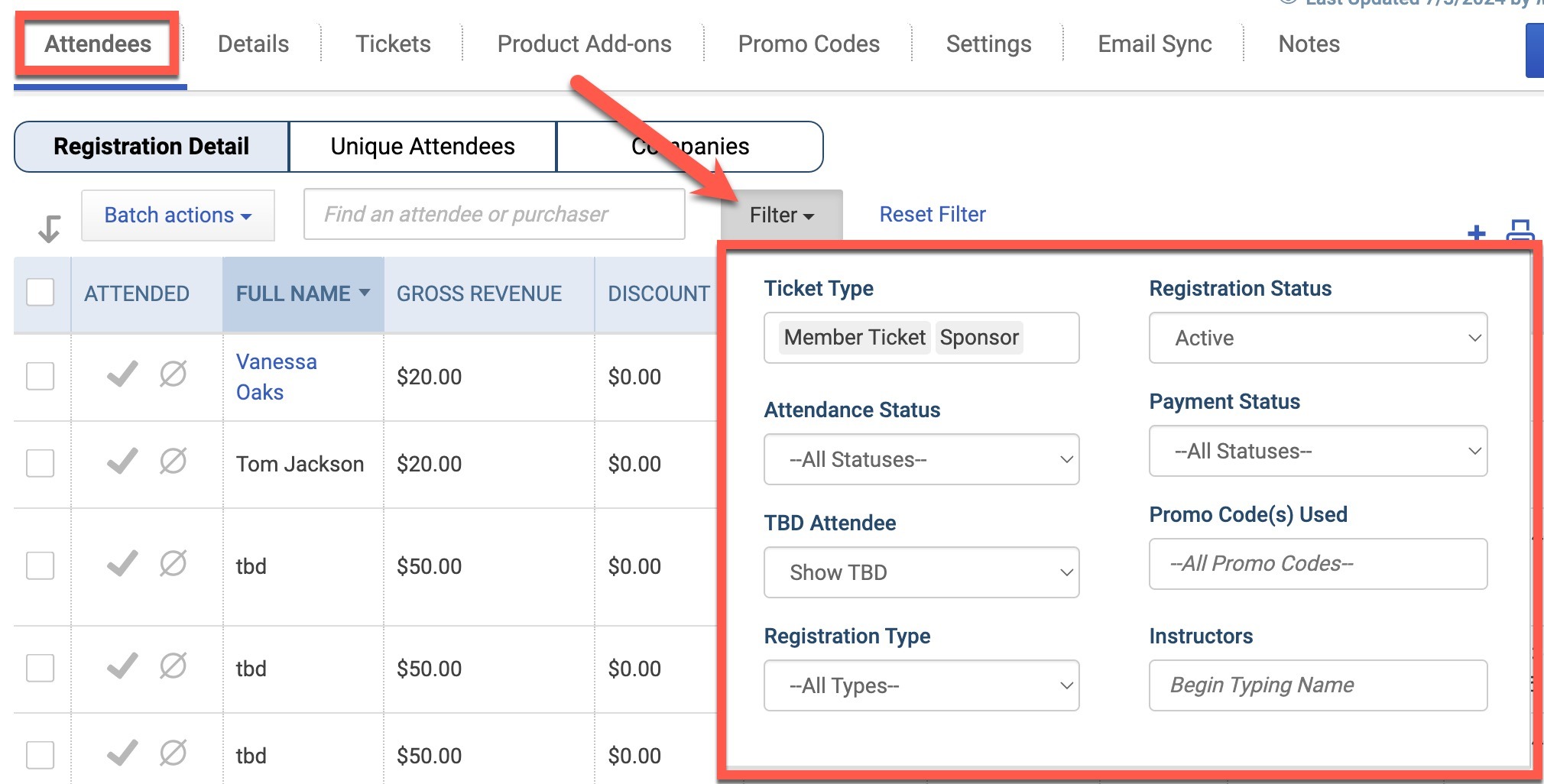Open the Registration Type dropdown
Screen dimensions: 1544x784
pos(921,685)
